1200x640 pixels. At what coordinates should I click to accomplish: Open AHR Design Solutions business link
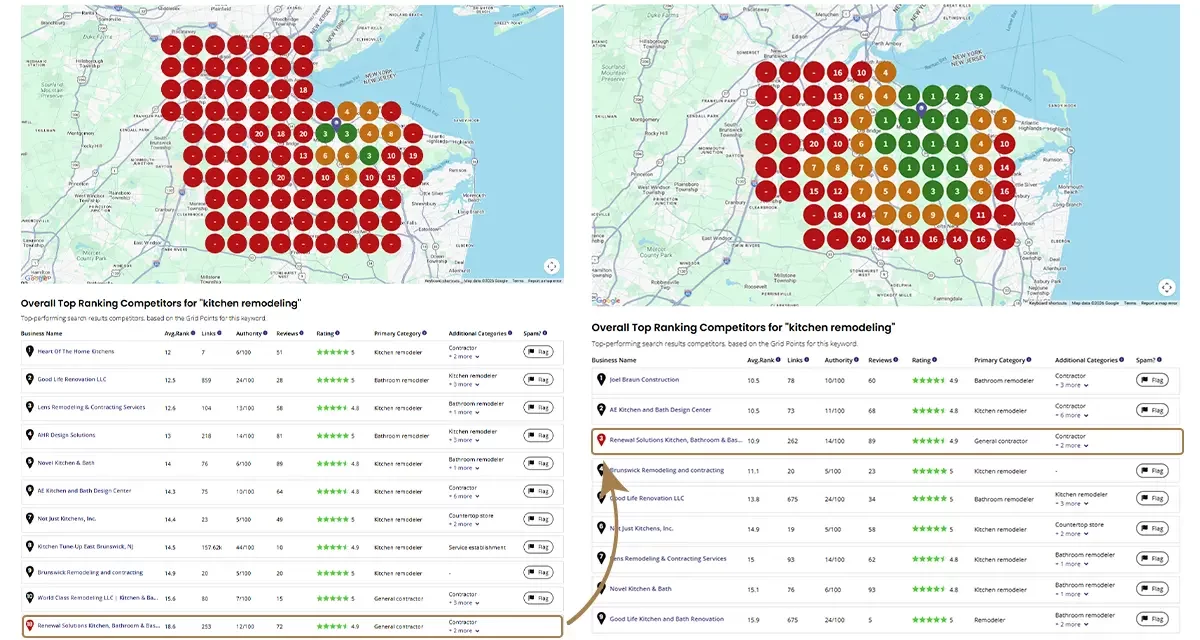pyautogui.click(x=67, y=435)
